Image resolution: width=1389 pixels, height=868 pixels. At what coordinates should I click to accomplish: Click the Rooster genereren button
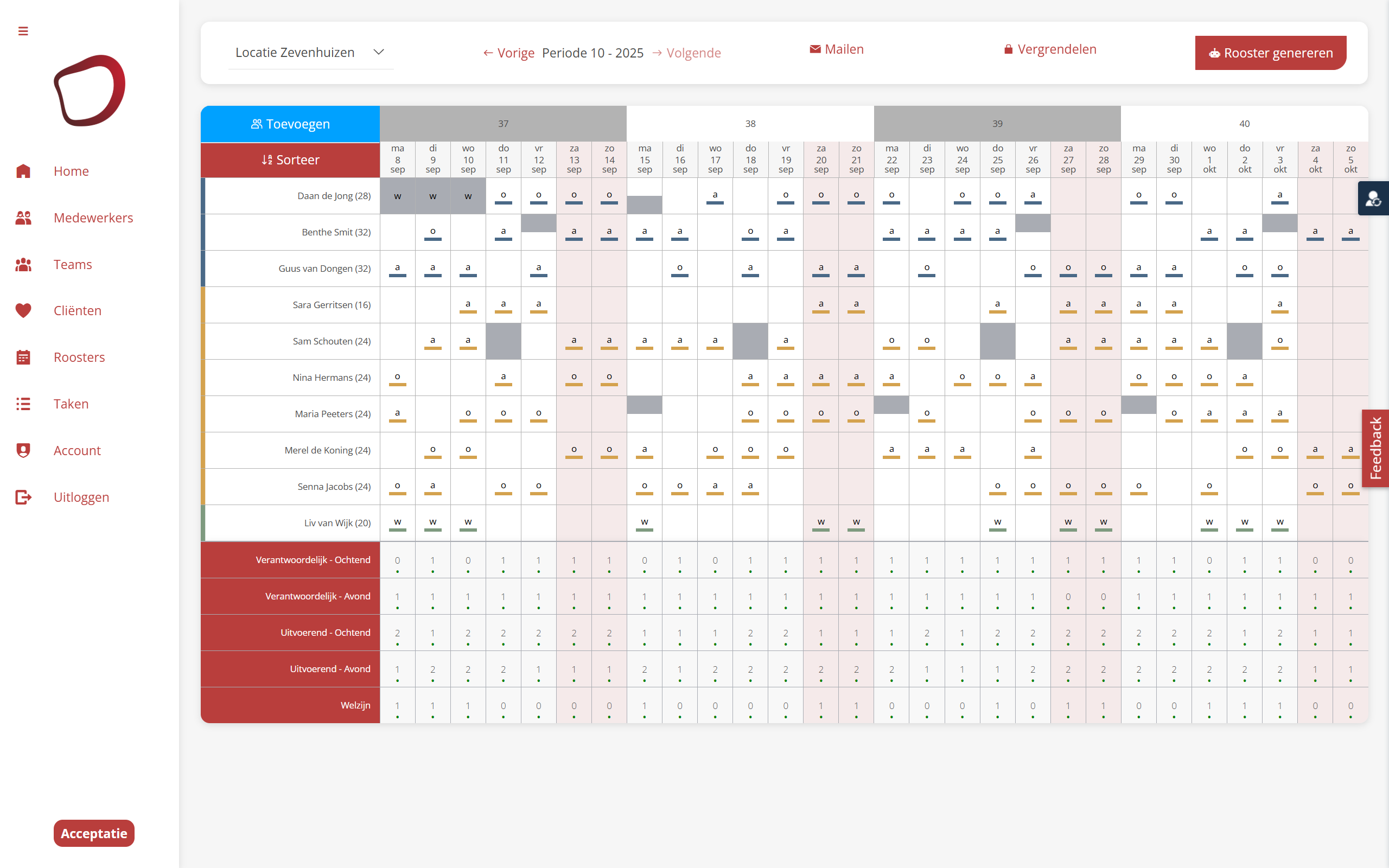[x=1271, y=53]
